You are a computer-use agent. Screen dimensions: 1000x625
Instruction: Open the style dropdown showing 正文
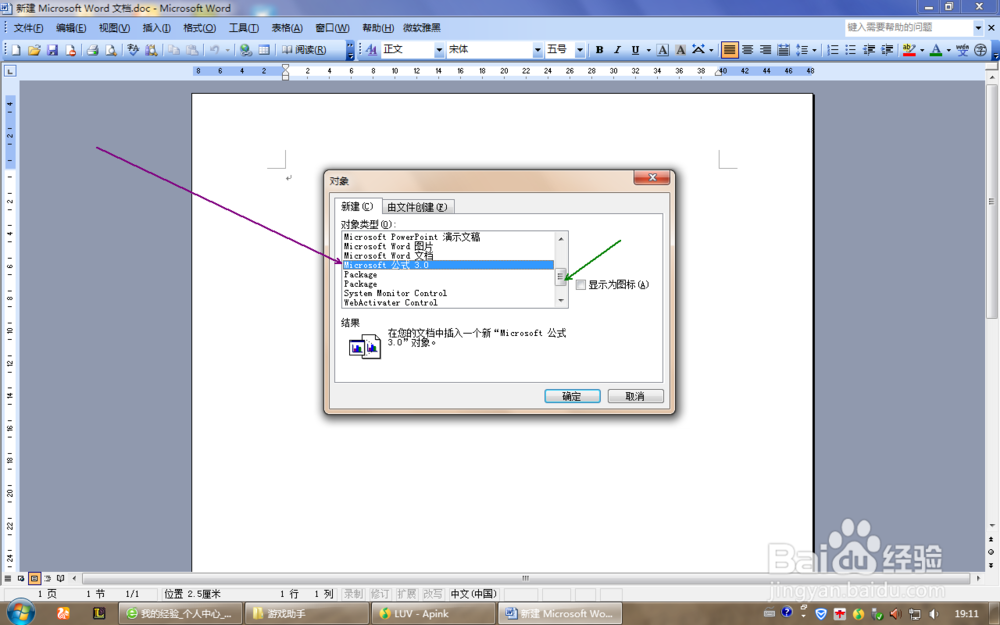click(439, 50)
